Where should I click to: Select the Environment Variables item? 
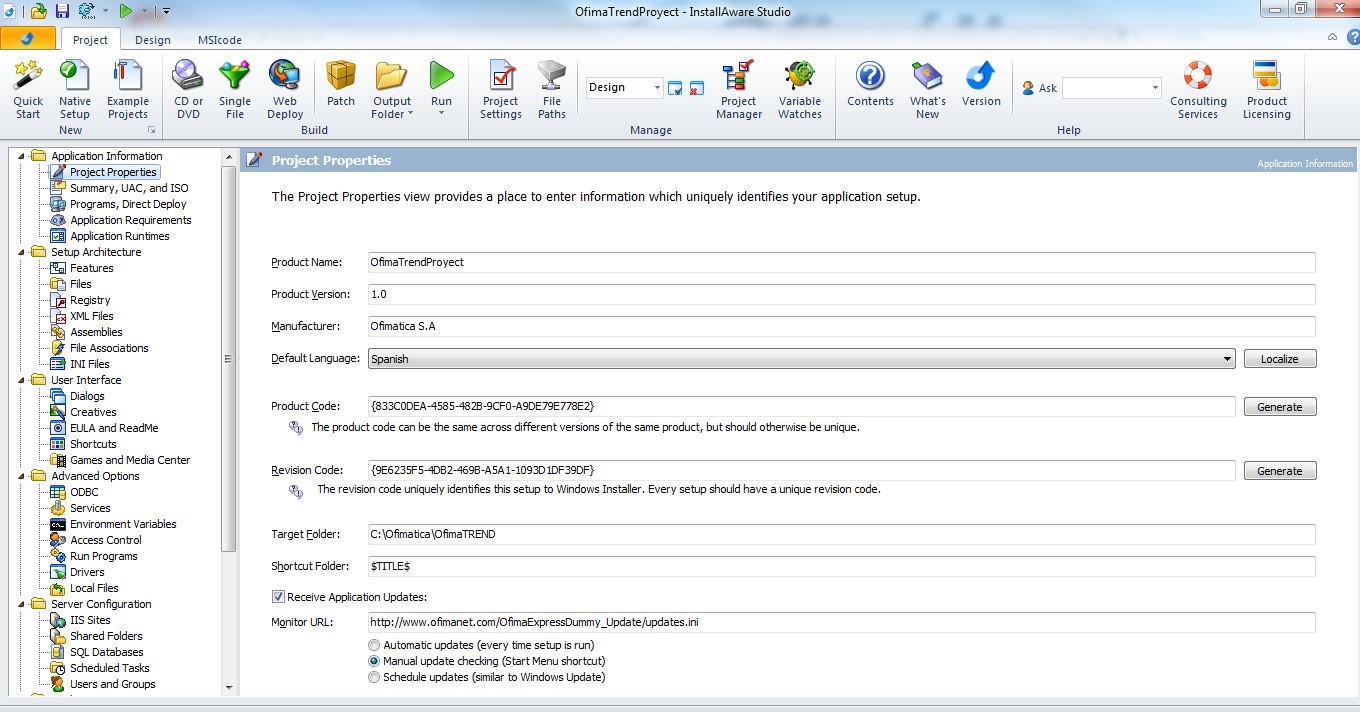[123, 524]
